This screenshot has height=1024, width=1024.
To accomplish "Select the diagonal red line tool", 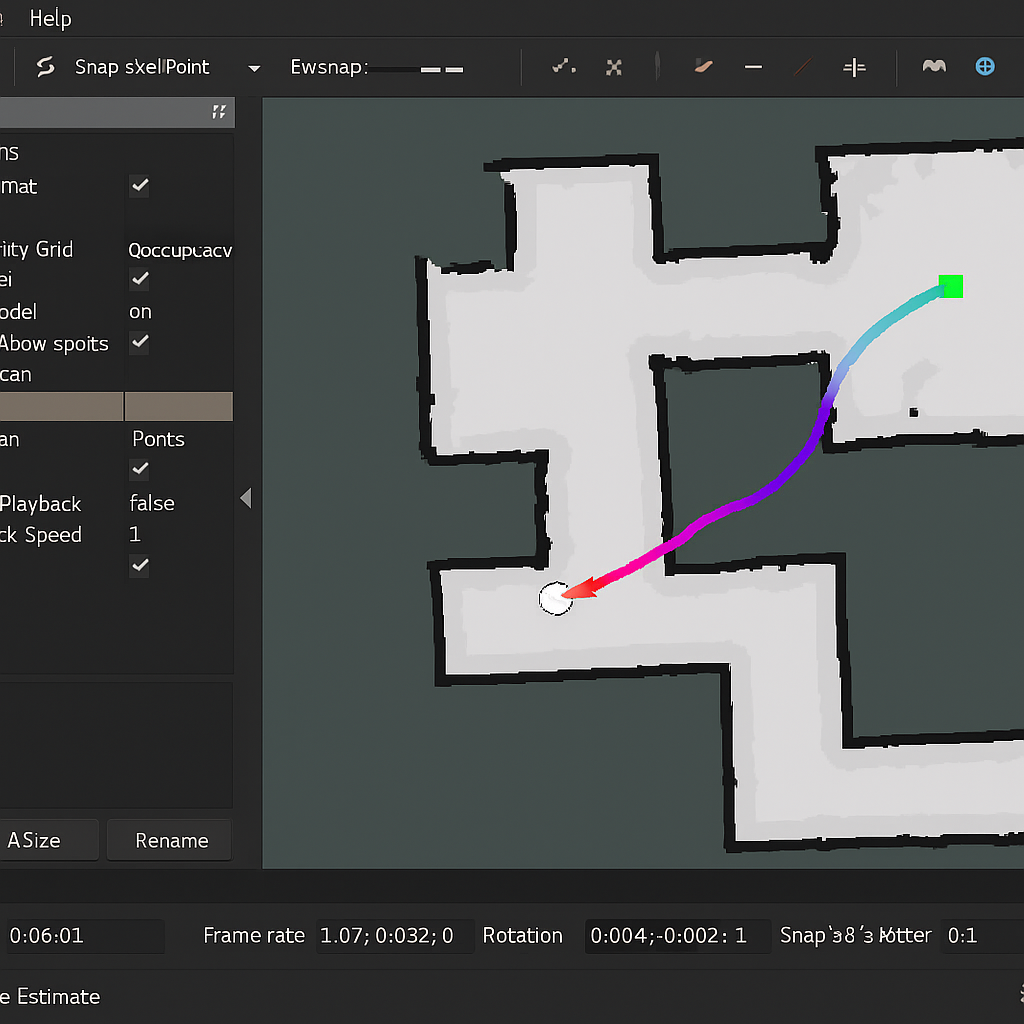I will pos(803,67).
